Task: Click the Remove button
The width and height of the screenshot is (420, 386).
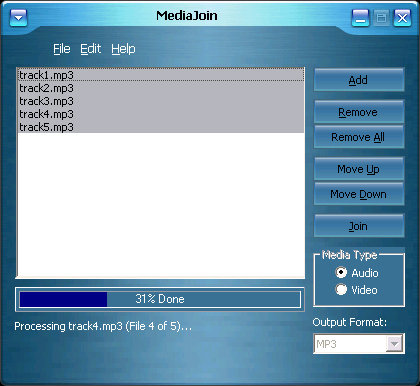Action: point(359,112)
